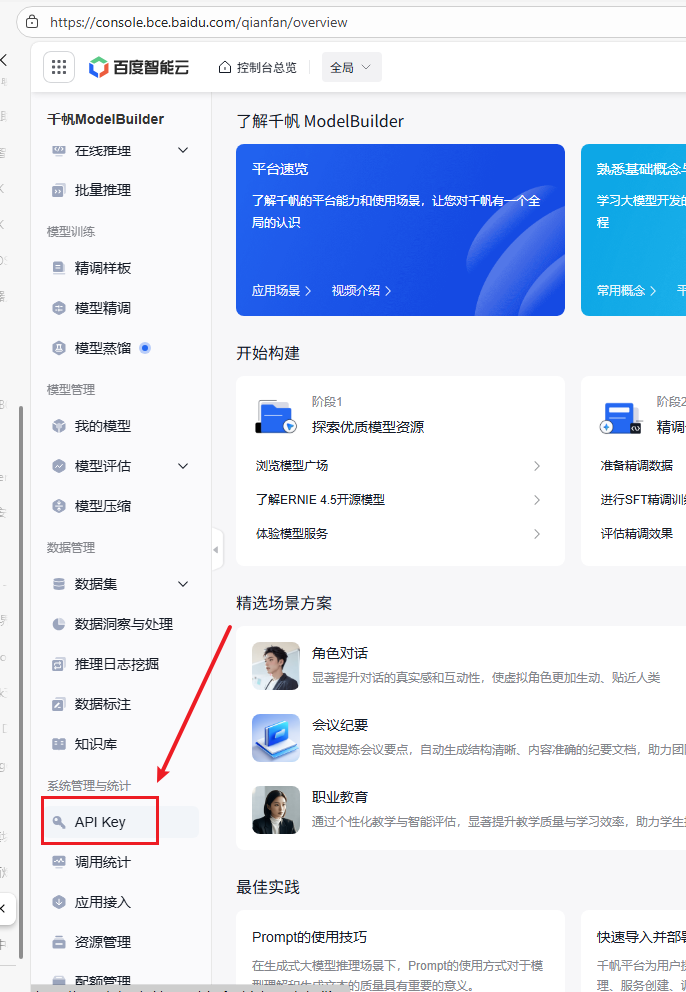Image resolution: width=686 pixels, height=992 pixels.
Task: Click the back arrow at far left edge
Action: pyautogui.click(x=4, y=60)
